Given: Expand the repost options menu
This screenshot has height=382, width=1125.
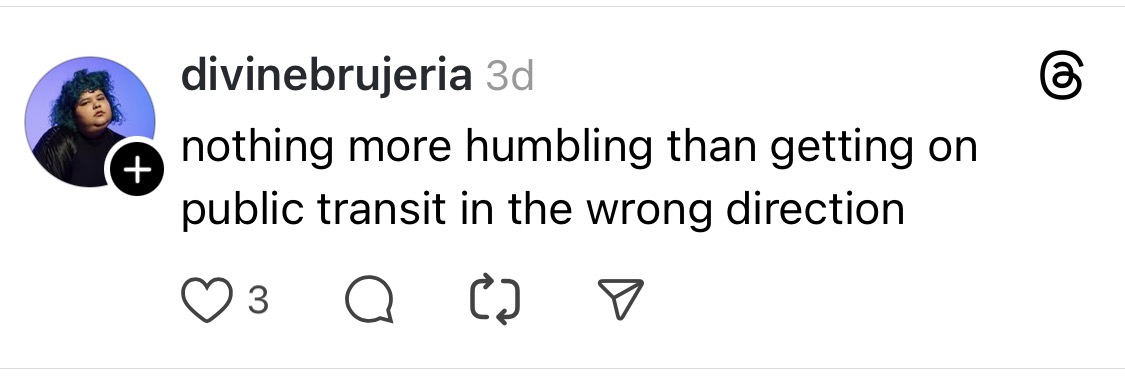Looking at the screenshot, I should pos(495,299).
